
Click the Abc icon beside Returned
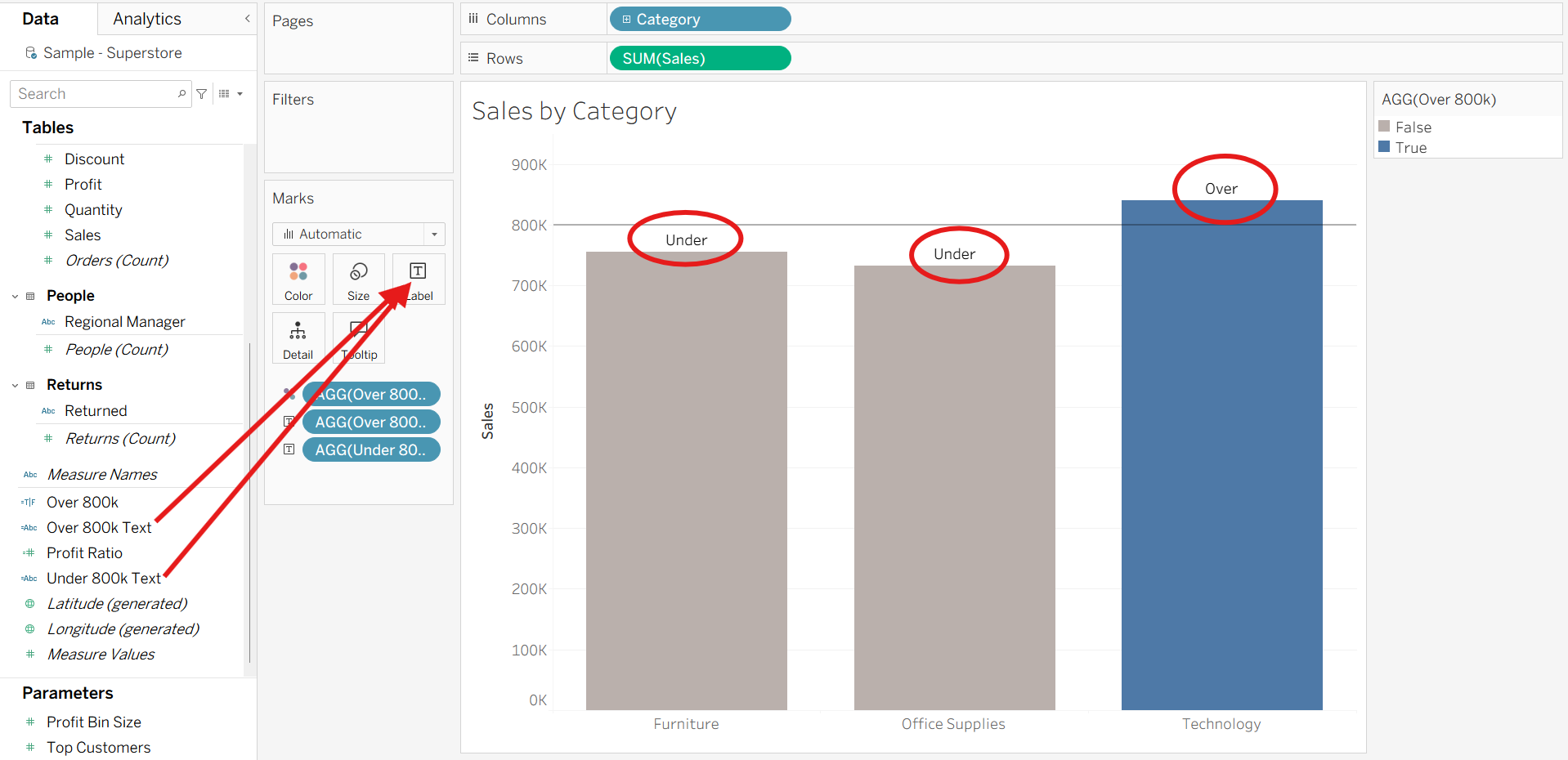[48, 411]
